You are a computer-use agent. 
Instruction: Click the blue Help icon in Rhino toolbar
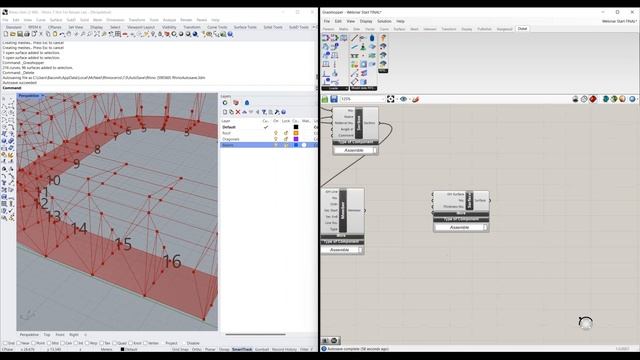click(230, 34)
